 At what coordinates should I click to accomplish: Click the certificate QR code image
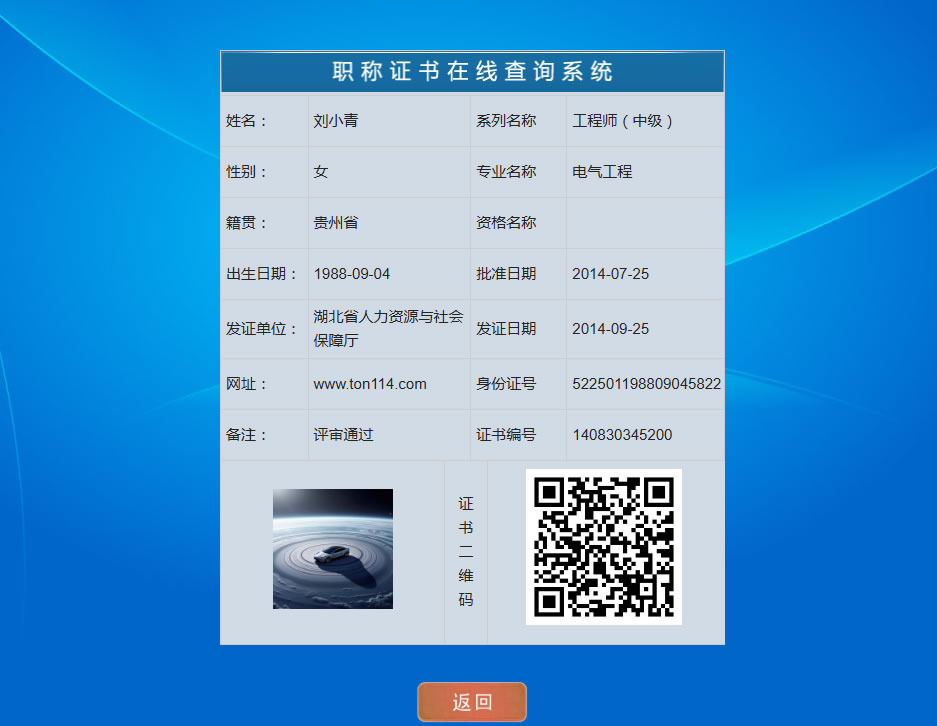(x=604, y=547)
